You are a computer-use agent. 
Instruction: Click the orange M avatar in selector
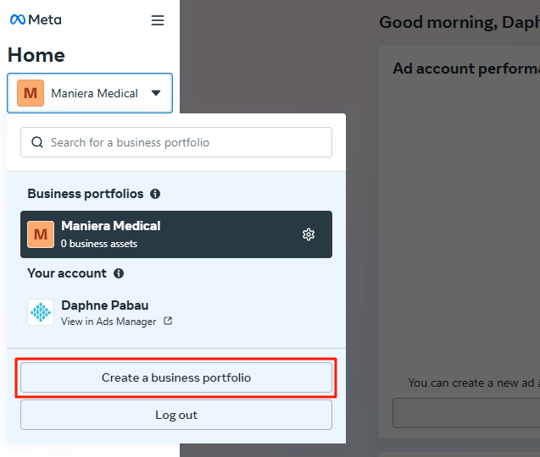pos(31,93)
